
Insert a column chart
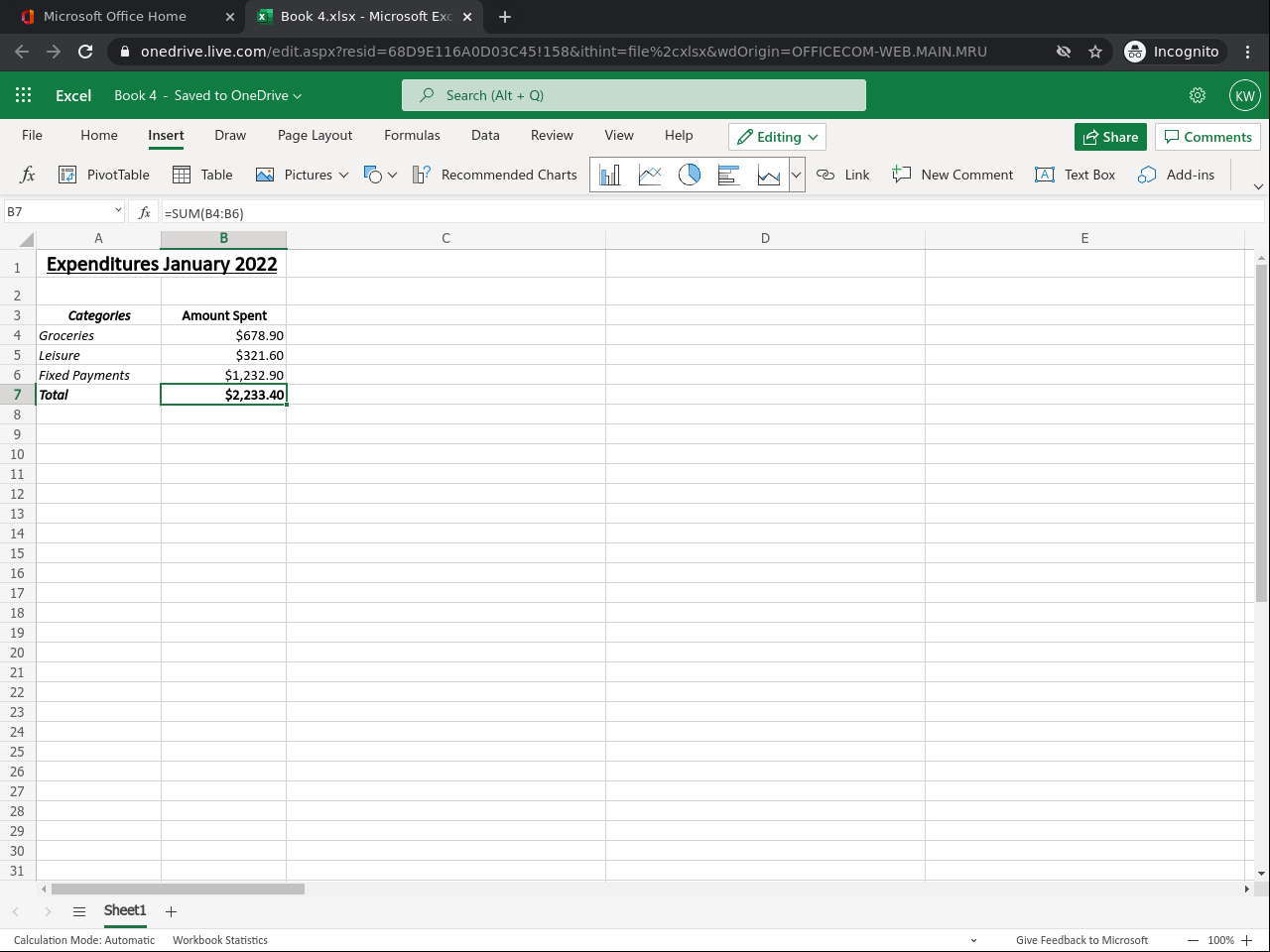(x=610, y=175)
